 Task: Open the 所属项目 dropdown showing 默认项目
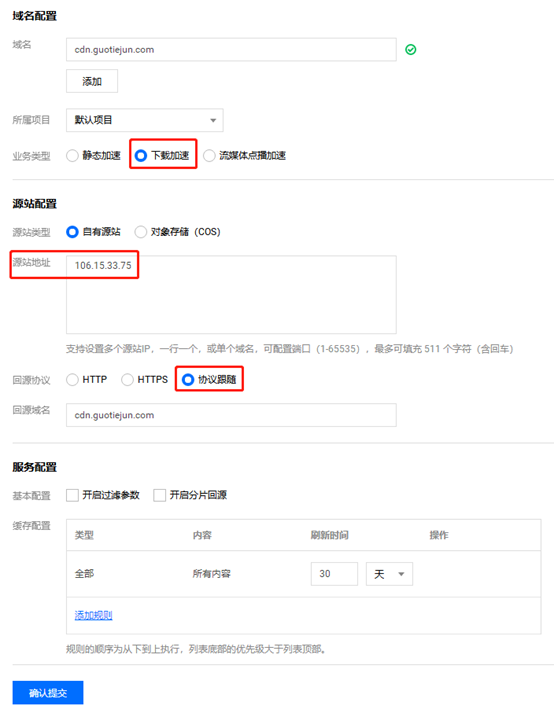[144, 120]
